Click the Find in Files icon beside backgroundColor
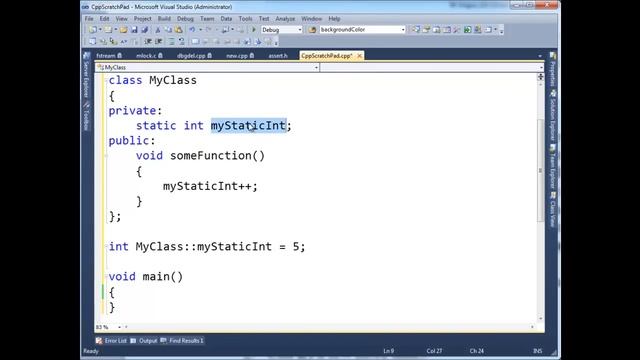The height and width of the screenshot is (360, 640). tap(313, 30)
